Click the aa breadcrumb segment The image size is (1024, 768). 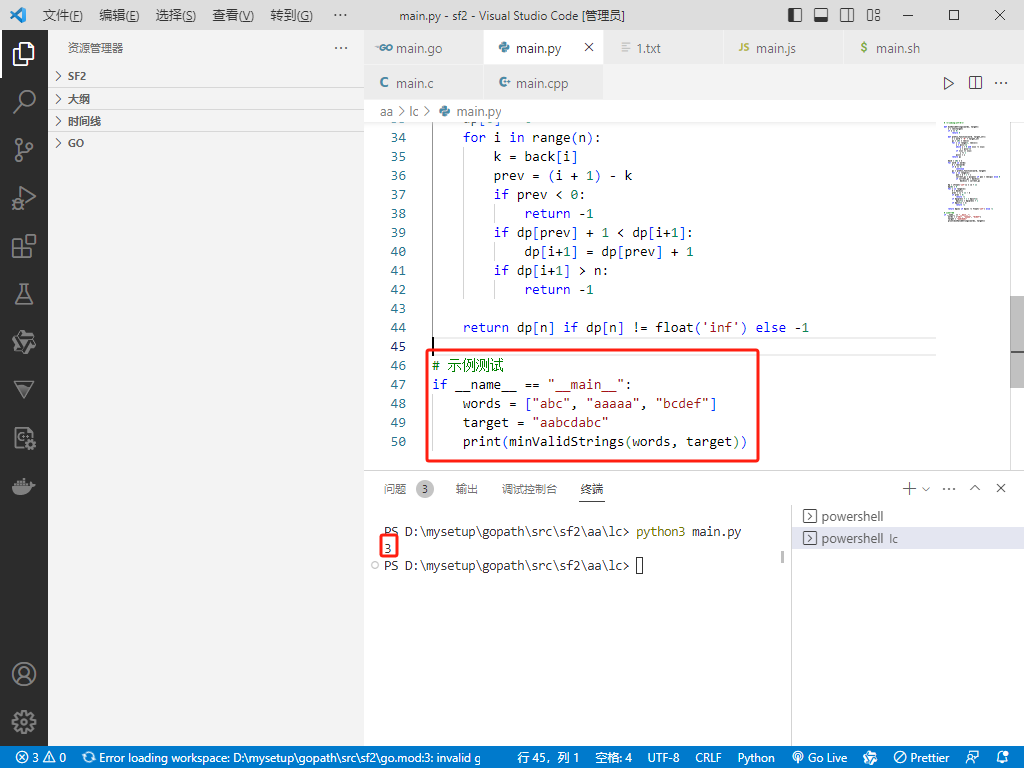pos(386,112)
